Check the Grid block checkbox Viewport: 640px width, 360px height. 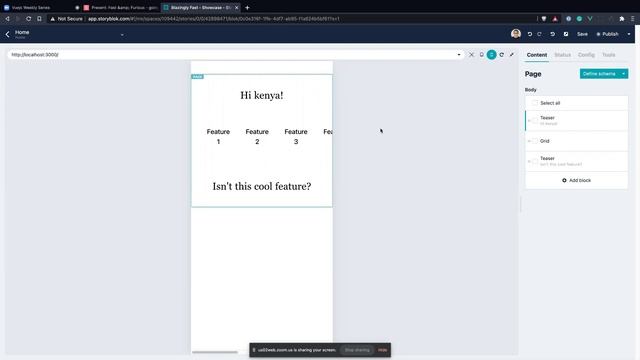point(535,141)
